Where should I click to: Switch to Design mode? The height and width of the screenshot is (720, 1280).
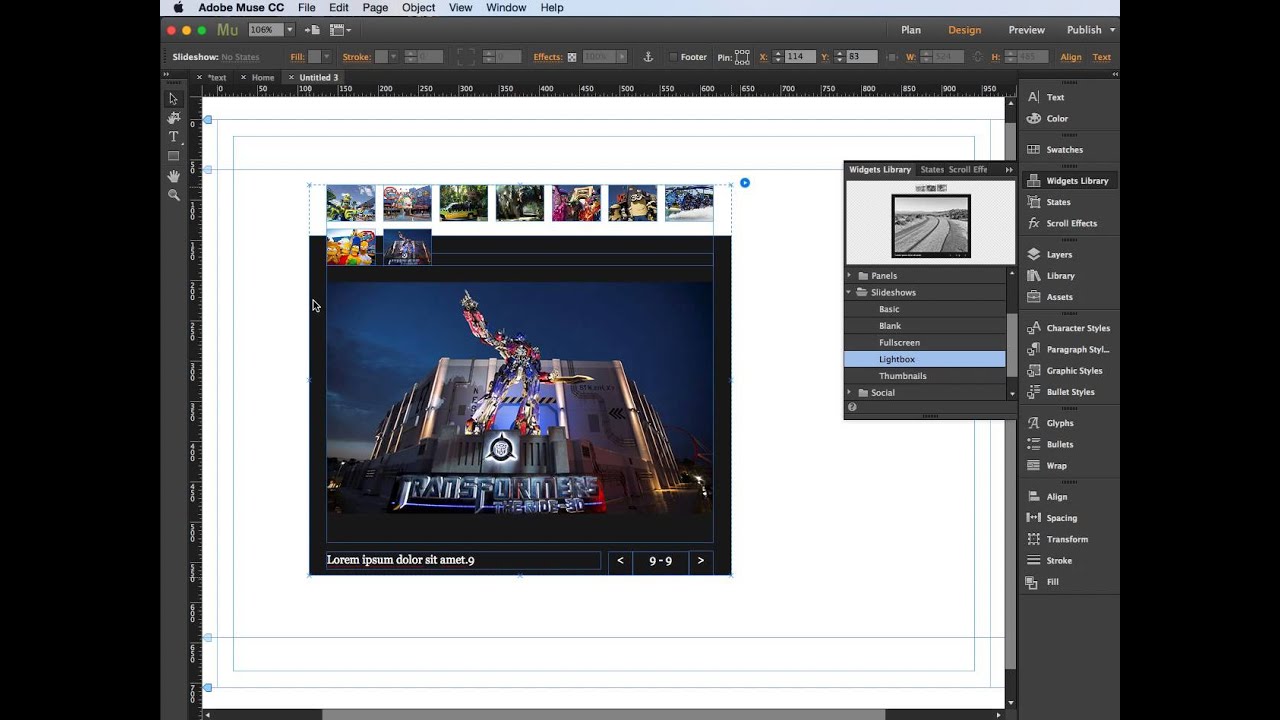point(965,30)
